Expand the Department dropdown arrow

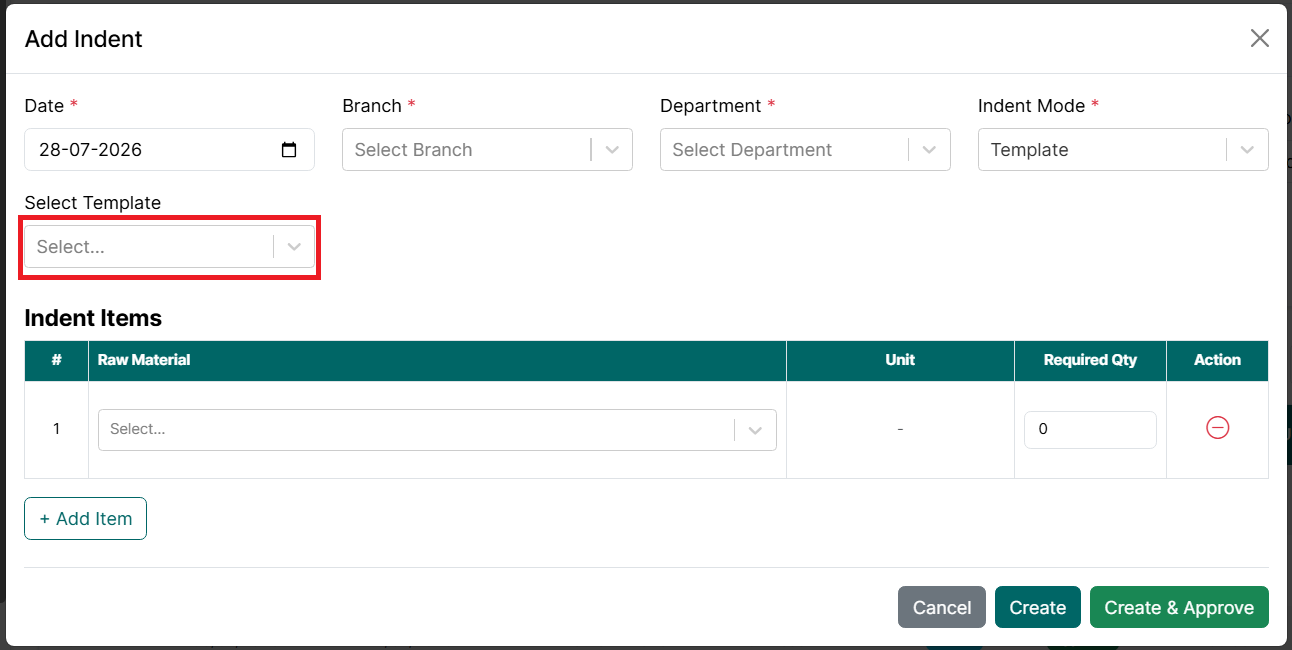click(x=930, y=150)
